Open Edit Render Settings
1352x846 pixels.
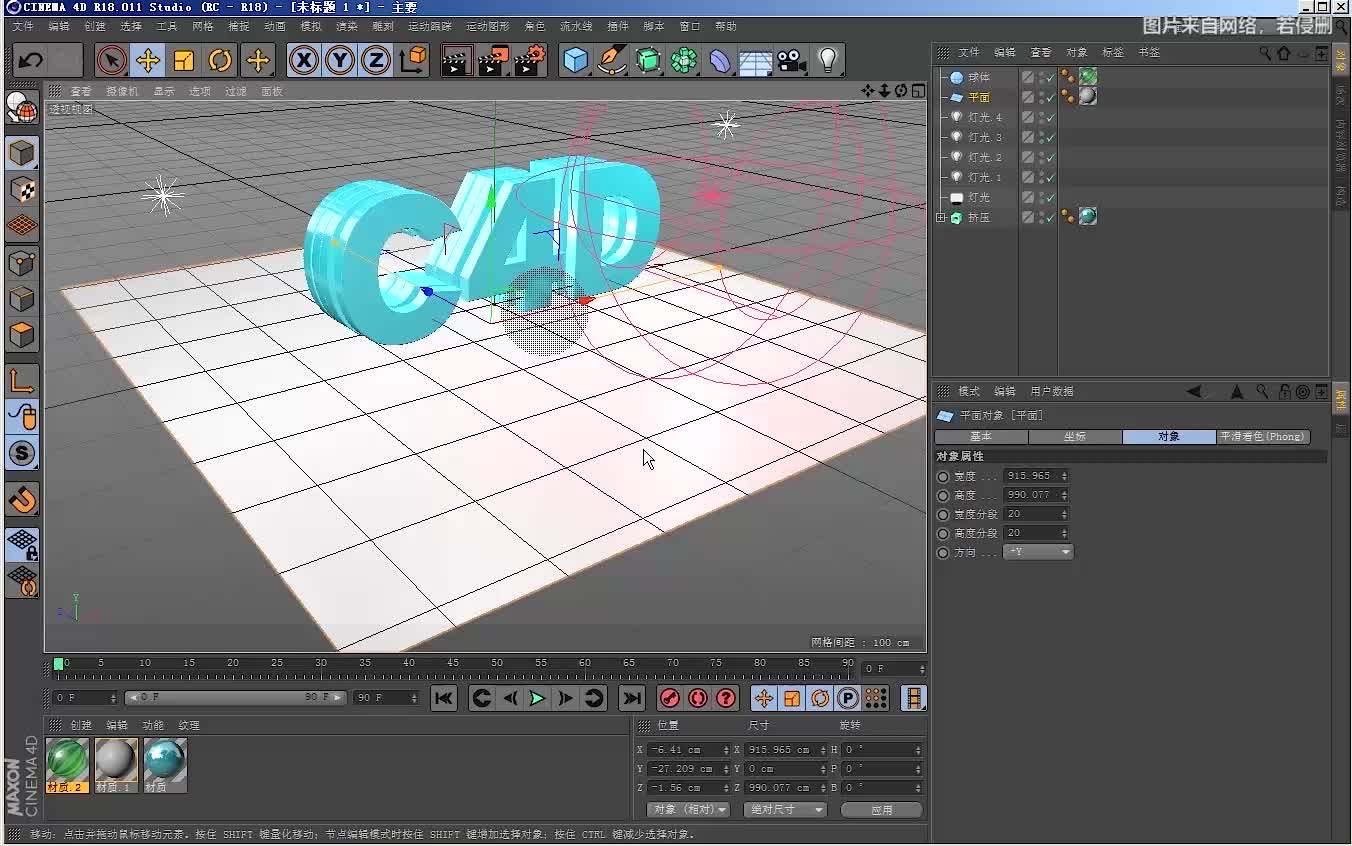click(x=529, y=61)
